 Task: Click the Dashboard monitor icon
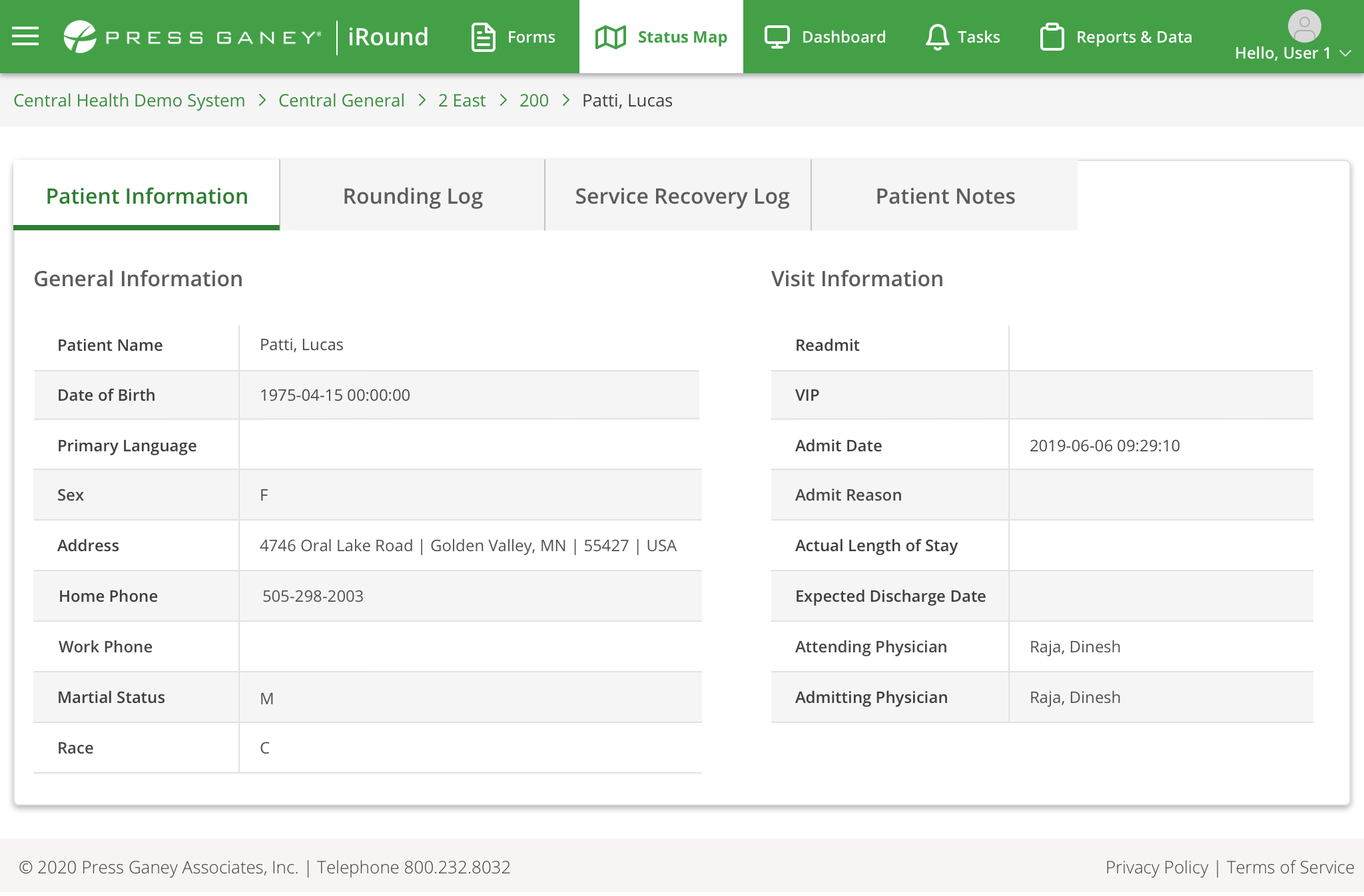click(777, 37)
